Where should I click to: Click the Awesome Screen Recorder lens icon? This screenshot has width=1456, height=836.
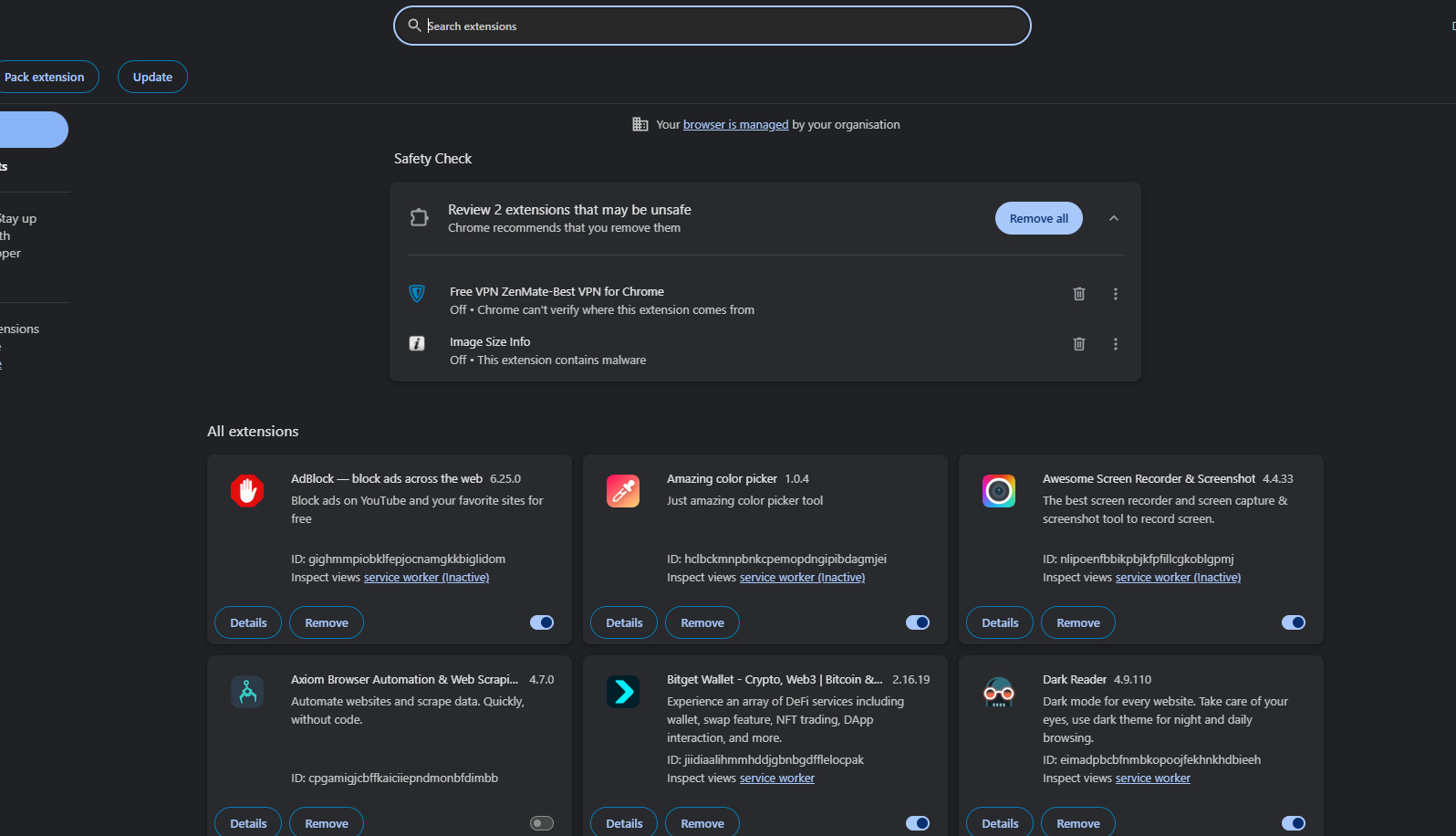[x=999, y=491]
